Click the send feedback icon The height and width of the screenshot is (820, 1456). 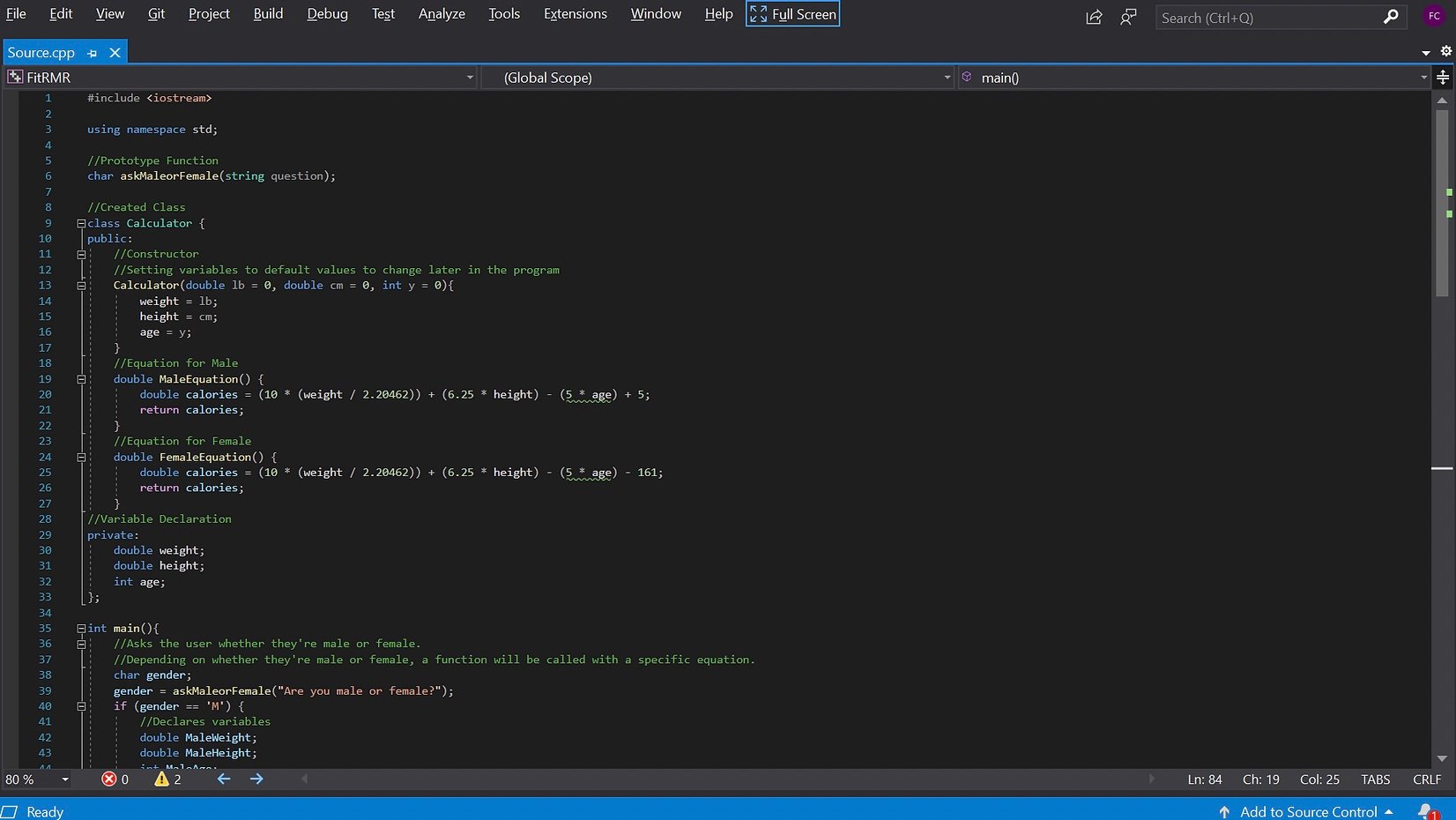(1128, 17)
